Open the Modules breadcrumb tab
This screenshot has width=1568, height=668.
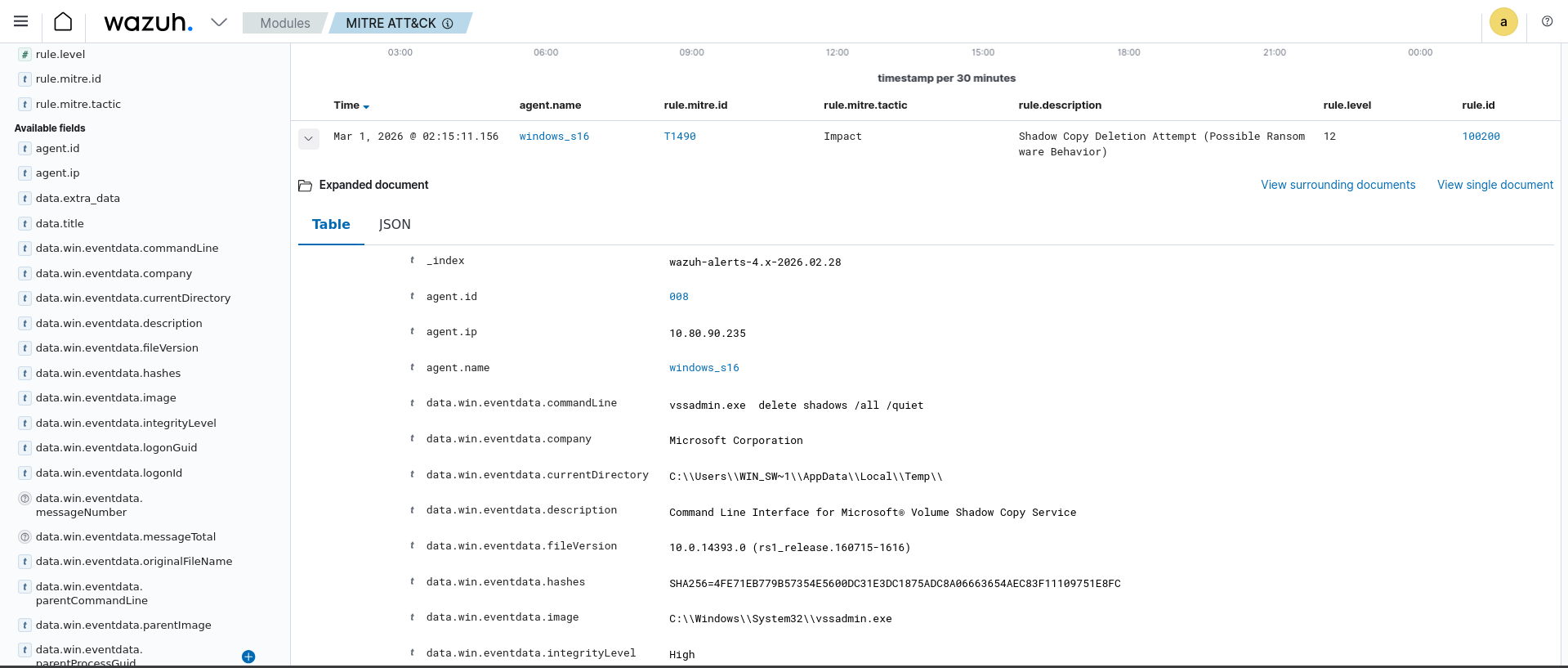click(285, 23)
